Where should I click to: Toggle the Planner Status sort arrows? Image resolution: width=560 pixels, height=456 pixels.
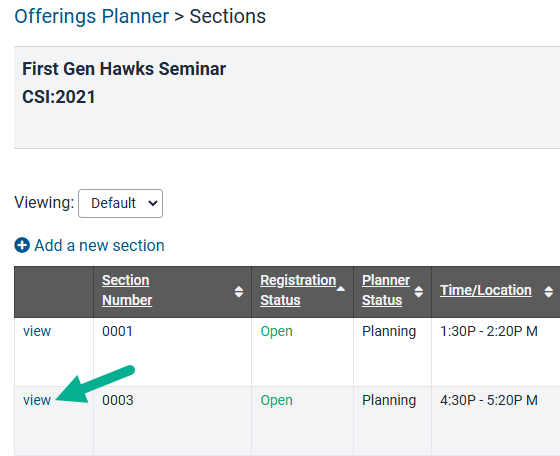tap(419, 292)
